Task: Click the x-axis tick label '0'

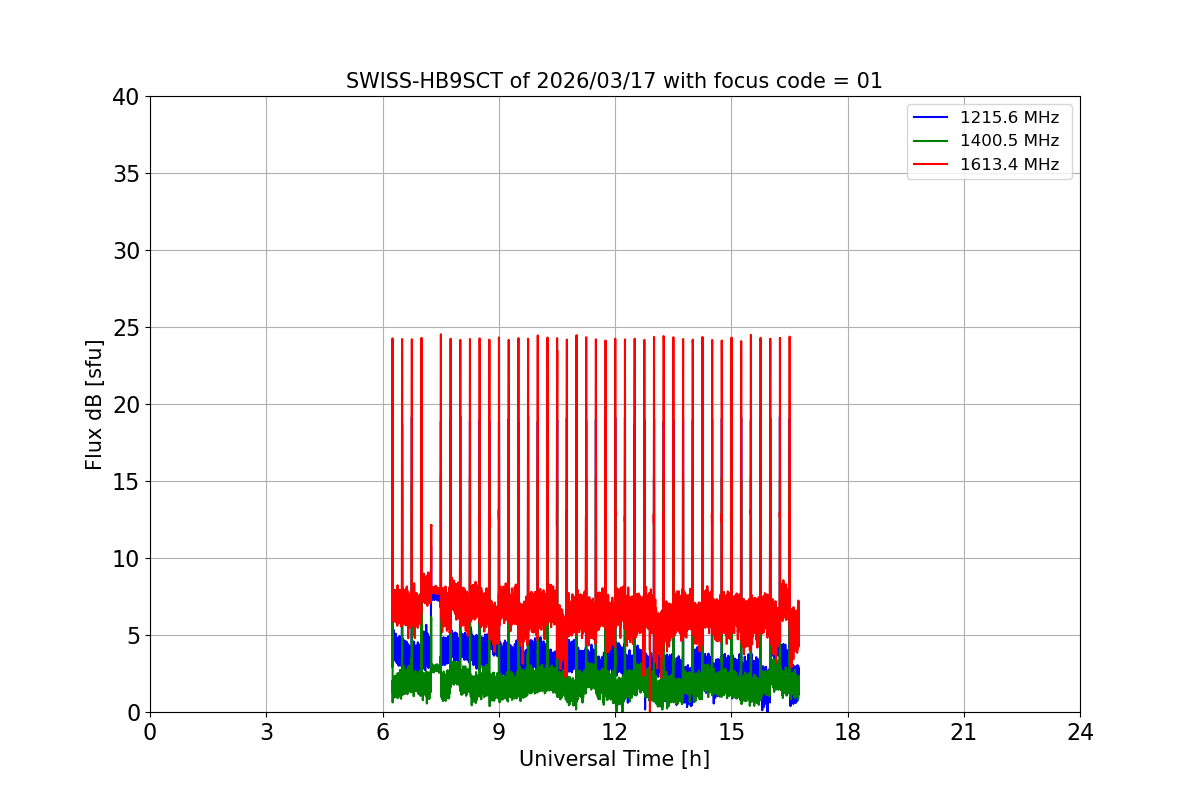Action: click(x=150, y=732)
